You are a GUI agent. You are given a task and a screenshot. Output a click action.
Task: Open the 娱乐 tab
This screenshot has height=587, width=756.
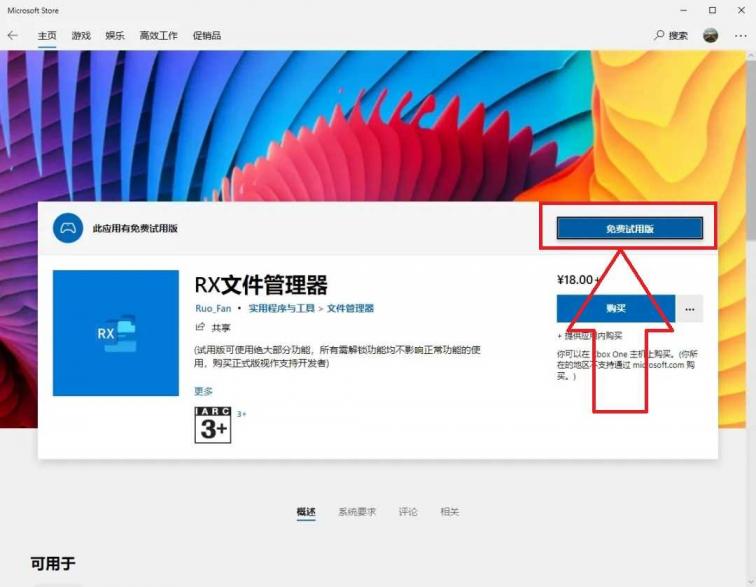115,36
